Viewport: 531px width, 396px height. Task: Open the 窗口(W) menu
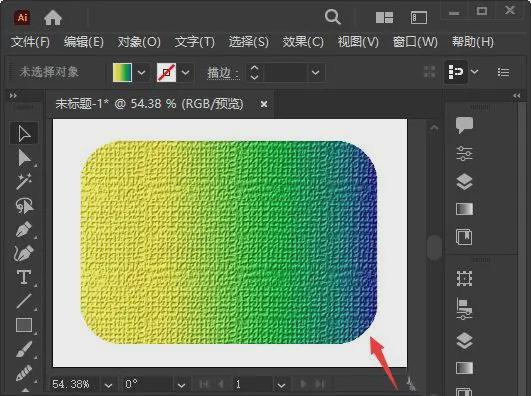click(415, 42)
